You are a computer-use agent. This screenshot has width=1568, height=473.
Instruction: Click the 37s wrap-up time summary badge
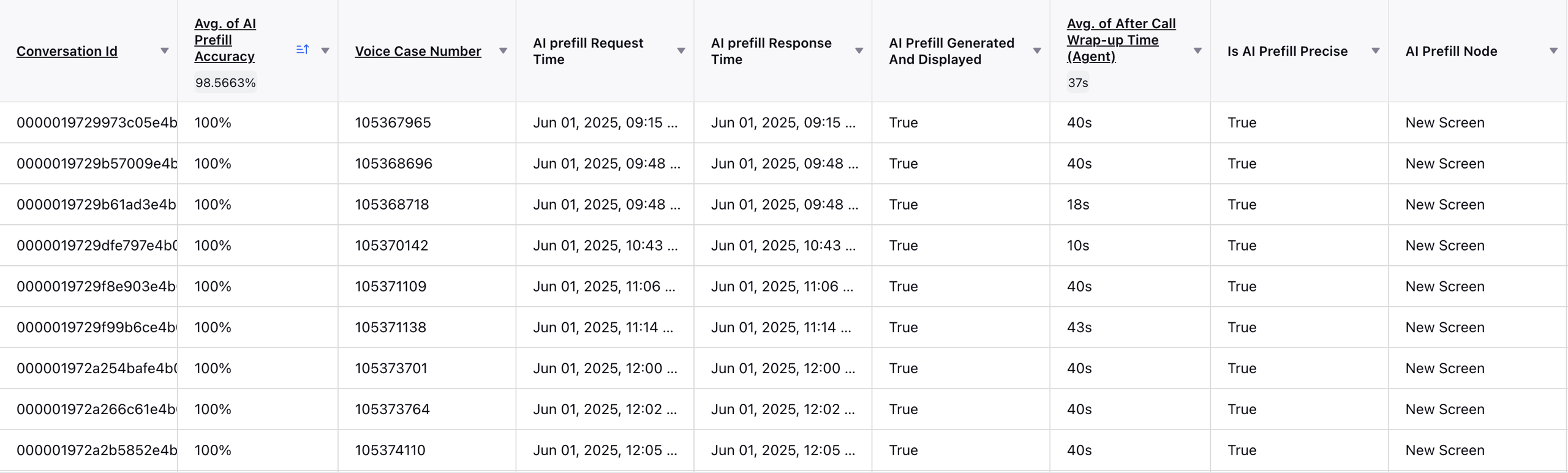(x=1078, y=83)
